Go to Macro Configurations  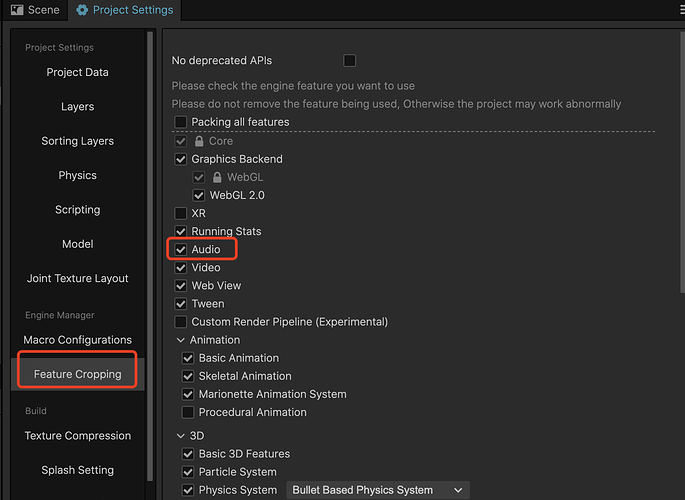coord(77,340)
